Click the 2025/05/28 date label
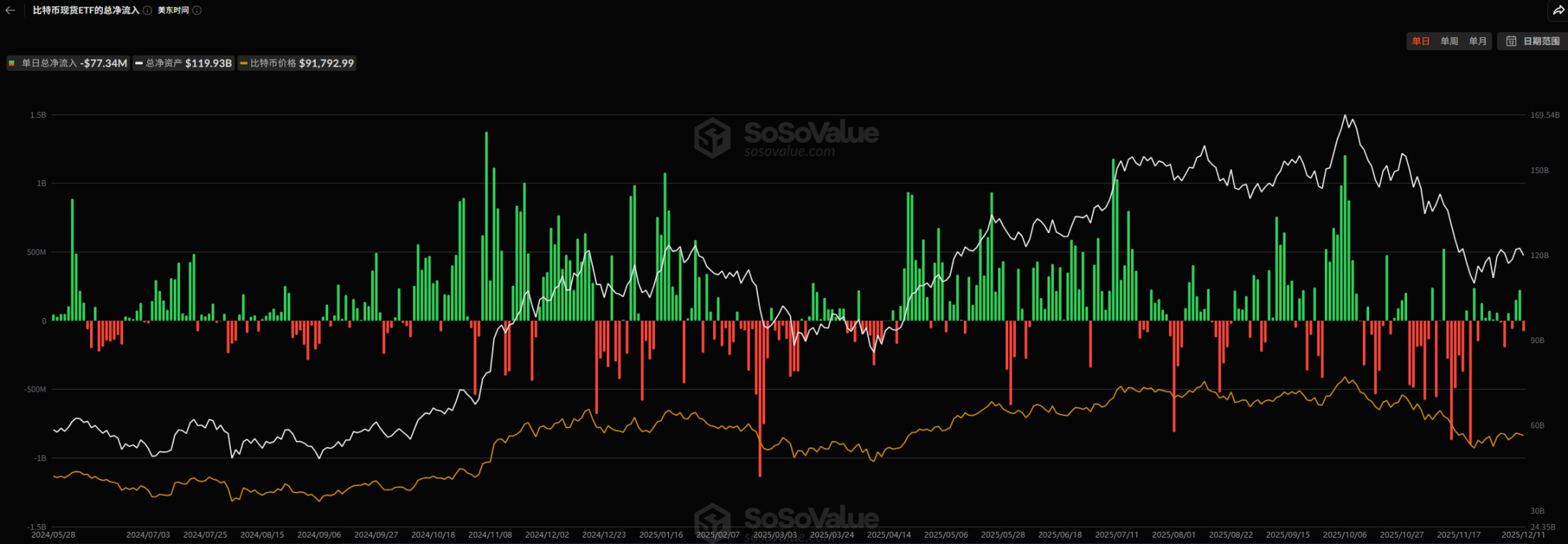1568x544 pixels. 1003,535
